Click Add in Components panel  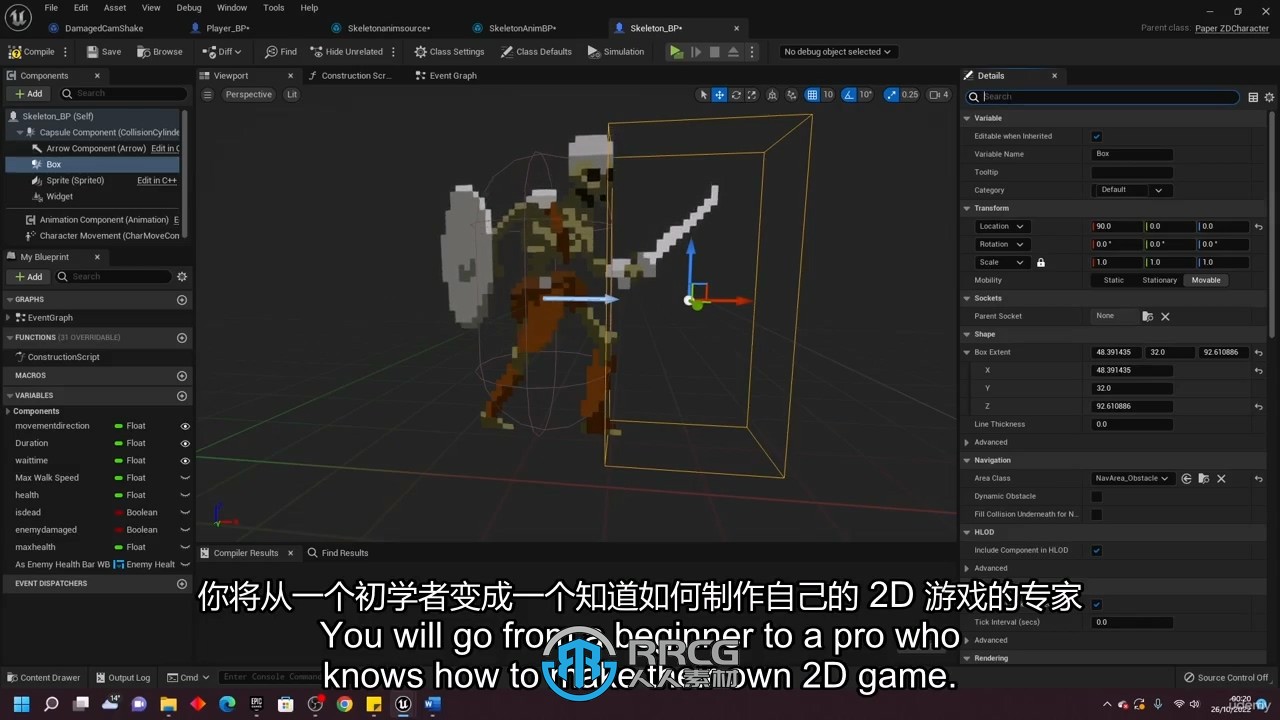point(29,94)
